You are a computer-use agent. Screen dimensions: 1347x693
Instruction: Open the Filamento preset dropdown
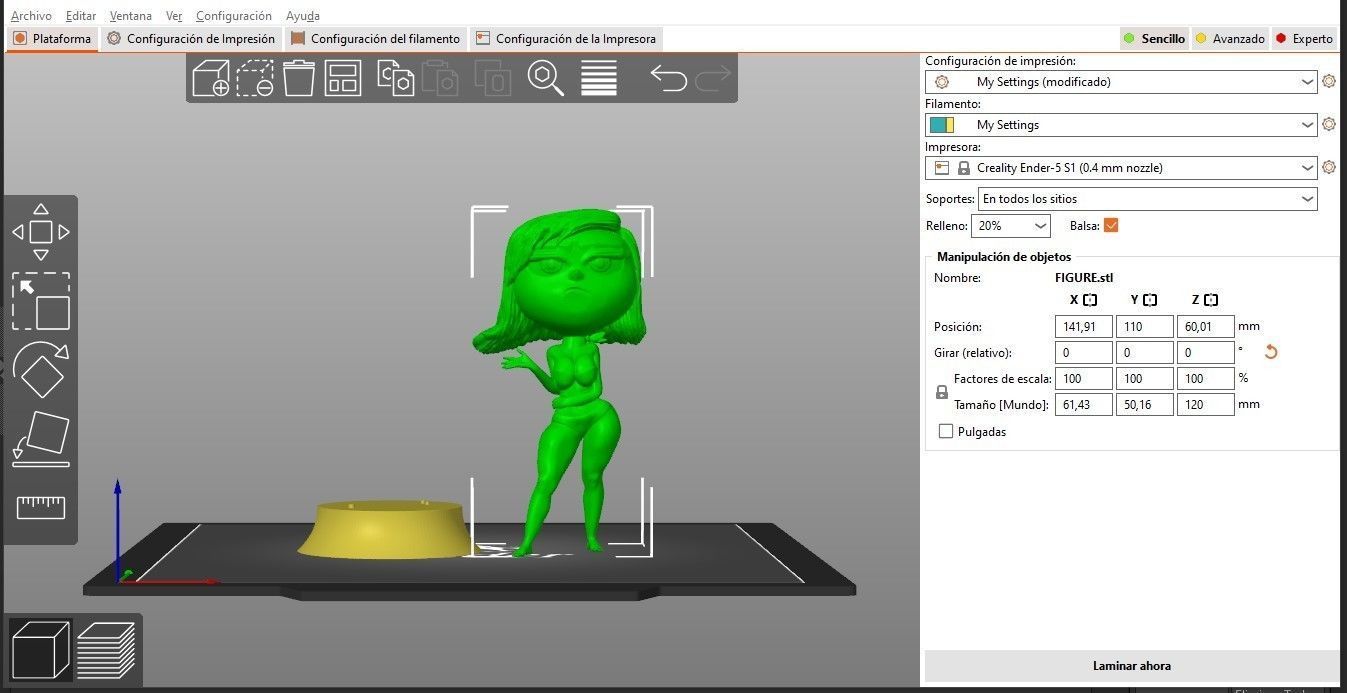(1121, 125)
